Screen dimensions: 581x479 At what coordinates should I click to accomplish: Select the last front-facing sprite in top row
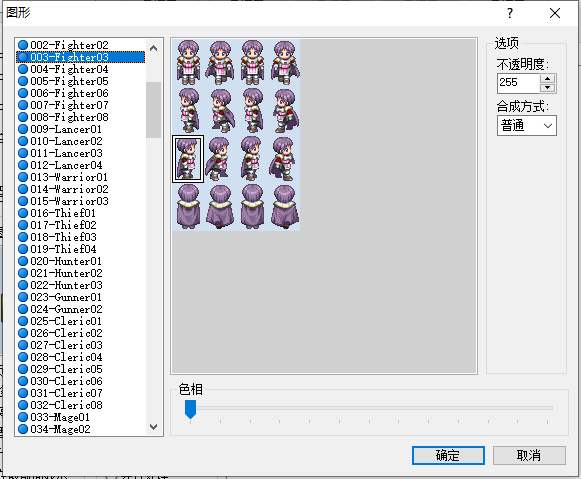(x=284, y=63)
